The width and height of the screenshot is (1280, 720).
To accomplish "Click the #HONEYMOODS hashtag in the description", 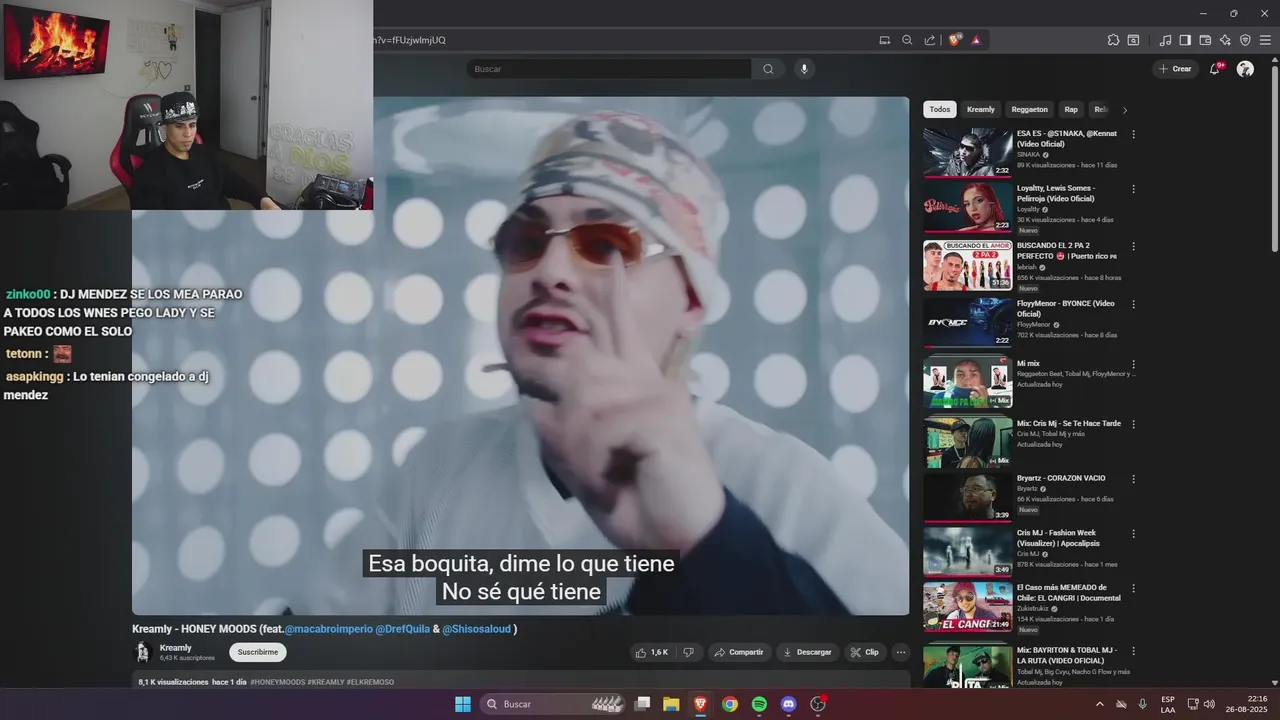I will pos(278,682).
